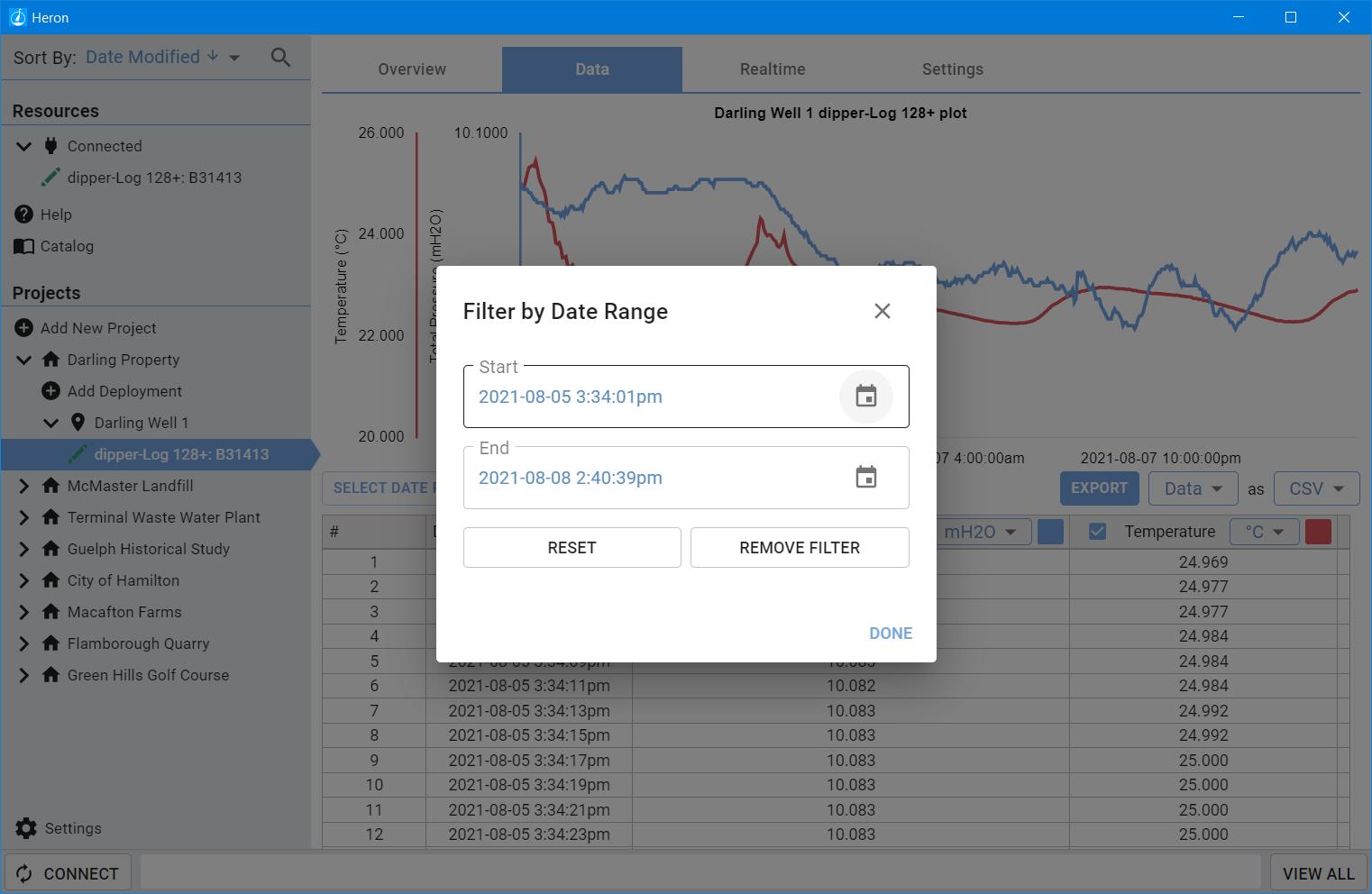Click the CONNECT button

(x=68, y=873)
